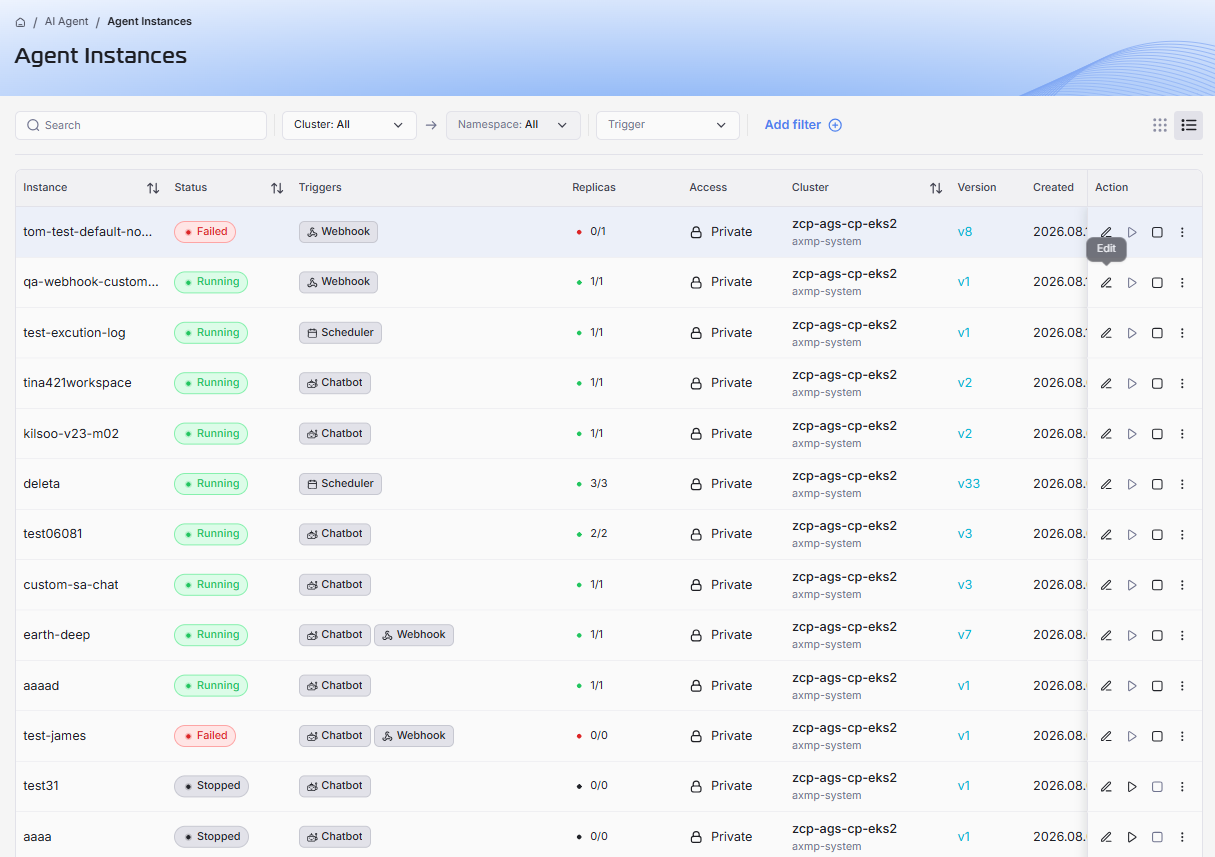The image size is (1215, 857).
Task: Sort table by Cluster column
Action: (x=936, y=188)
